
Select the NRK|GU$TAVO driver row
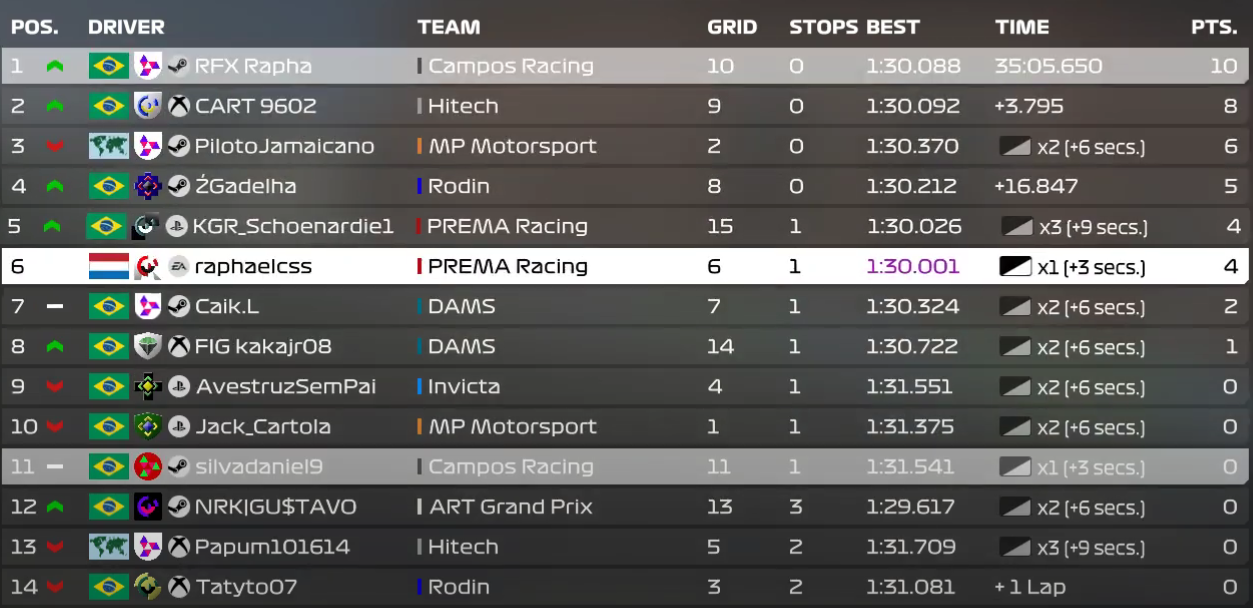[275, 507]
